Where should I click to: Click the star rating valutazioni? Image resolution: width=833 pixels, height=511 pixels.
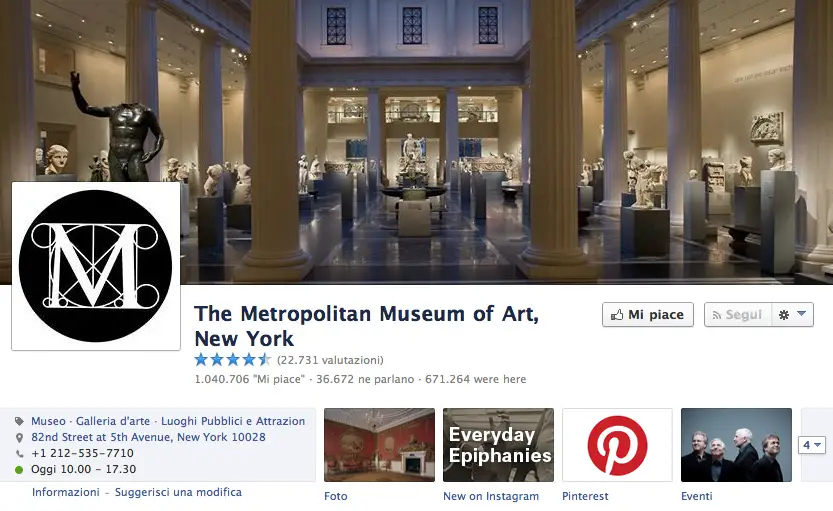click(x=289, y=360)
